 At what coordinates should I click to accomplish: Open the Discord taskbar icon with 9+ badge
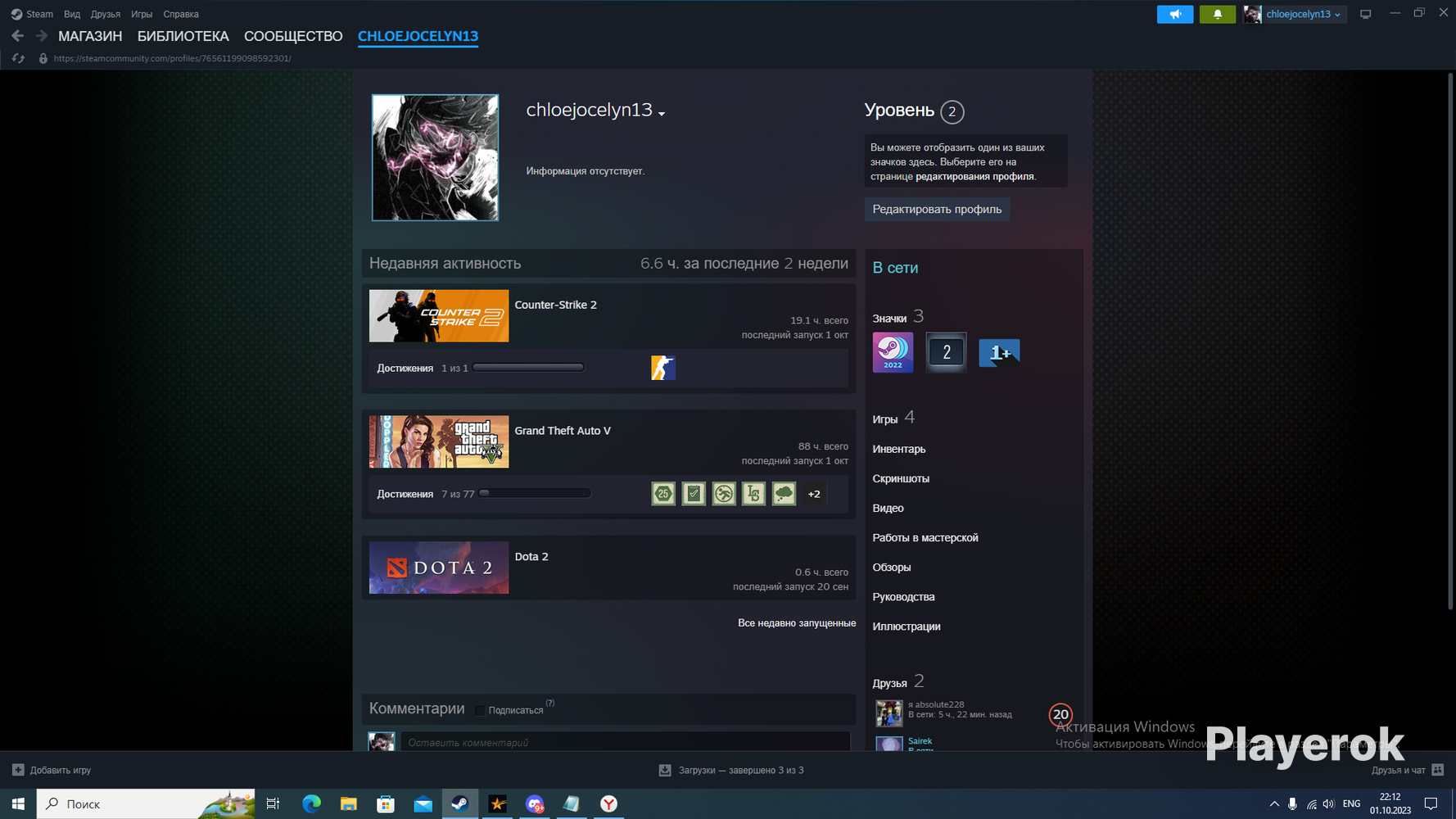click(535, 803)
